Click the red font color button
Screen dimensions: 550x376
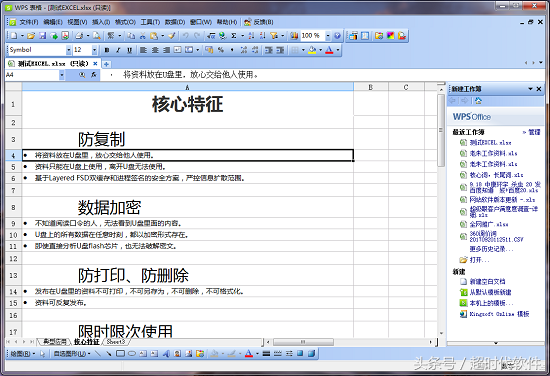pyautogui.click(x=329, y=50)
